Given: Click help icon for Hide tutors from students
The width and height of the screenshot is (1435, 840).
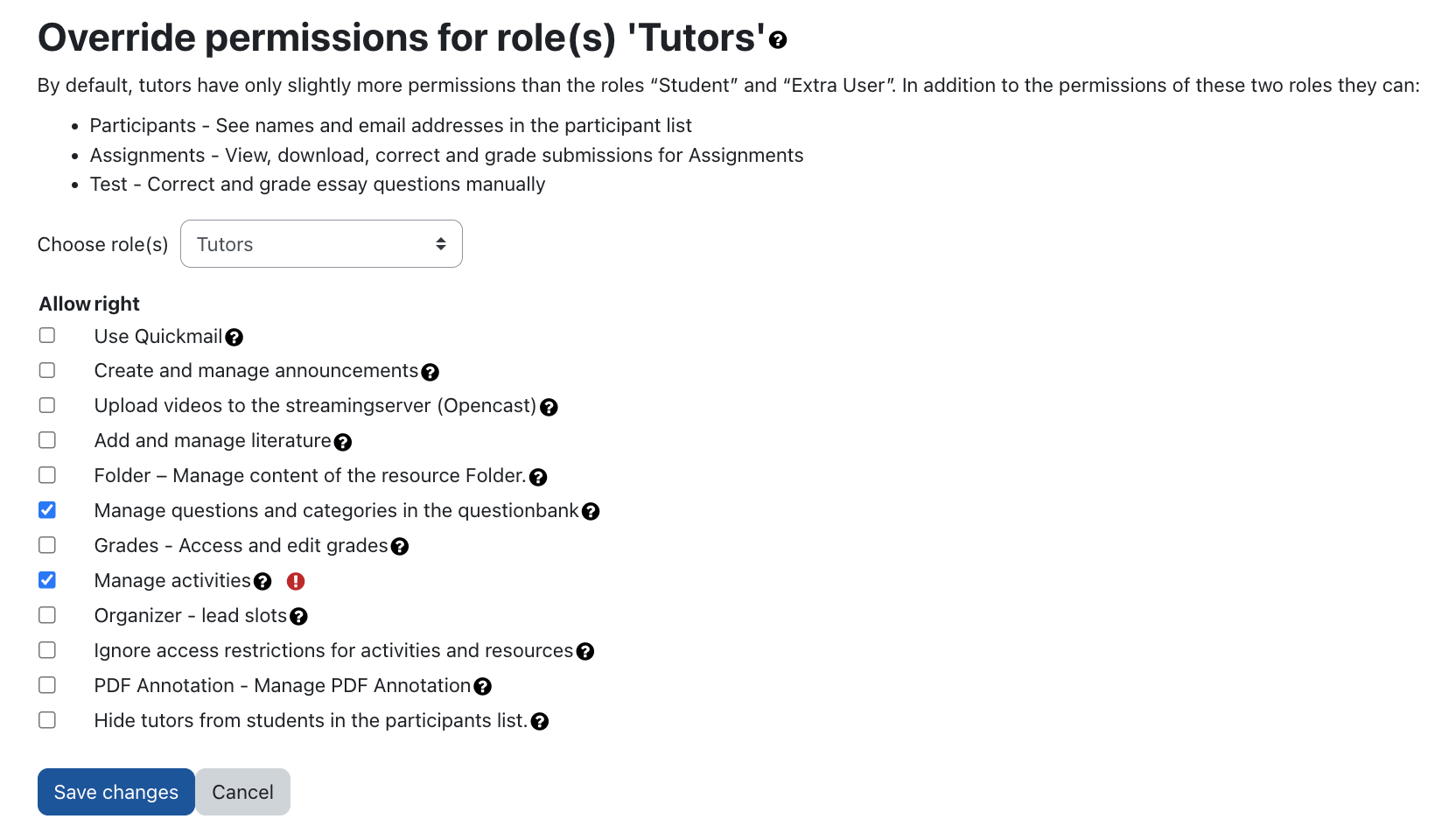Looking at the screenshot, I should point(540,722).
